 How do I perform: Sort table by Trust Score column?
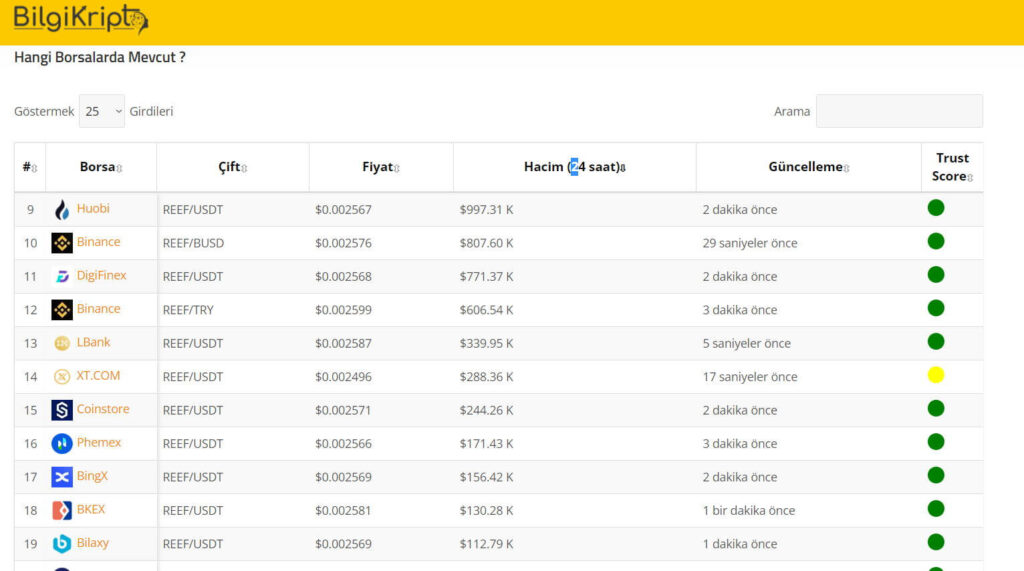click(952, 167)
